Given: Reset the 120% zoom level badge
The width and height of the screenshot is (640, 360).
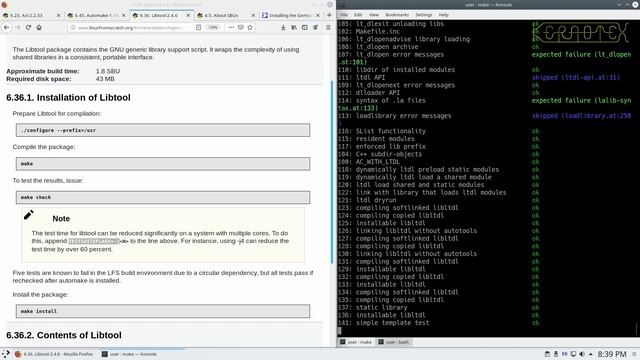Looking at the screenshot, I should click(x=213, y=27).
